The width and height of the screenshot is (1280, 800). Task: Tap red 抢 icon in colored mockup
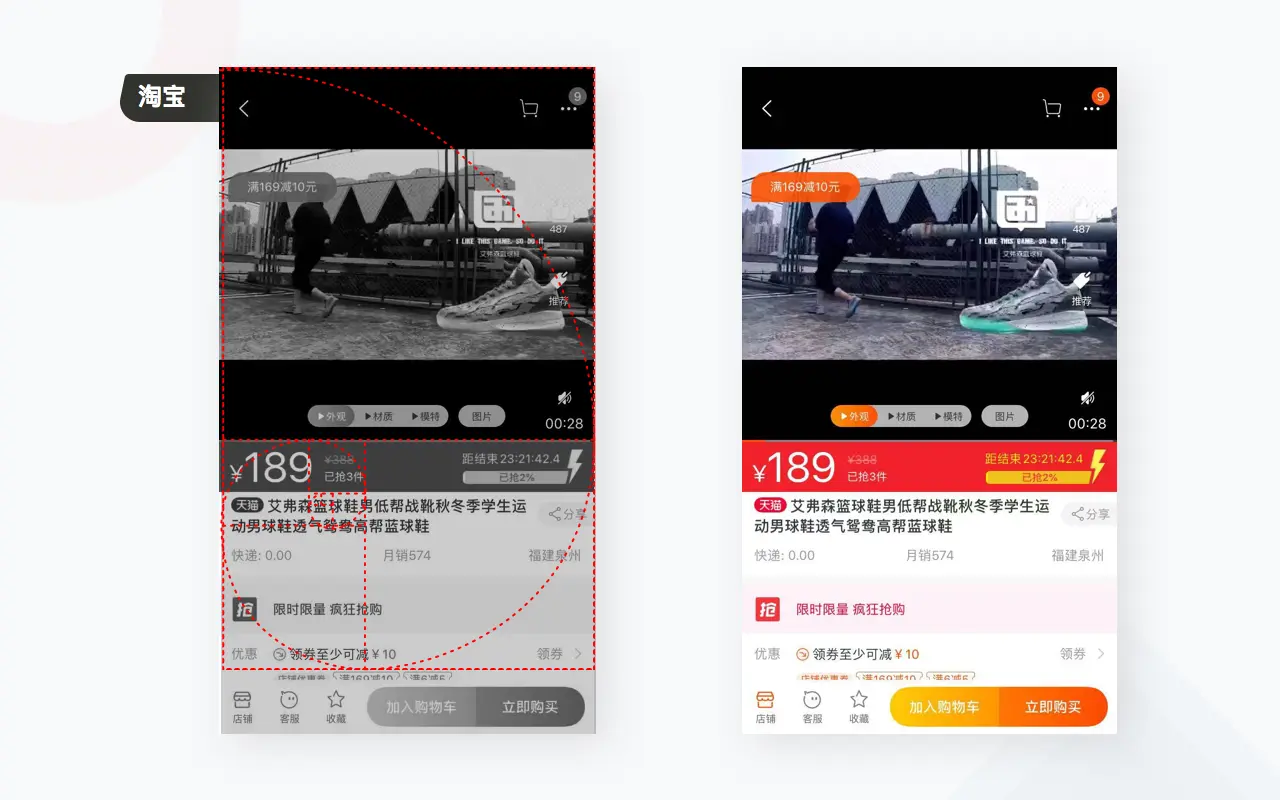coord(767,609)
